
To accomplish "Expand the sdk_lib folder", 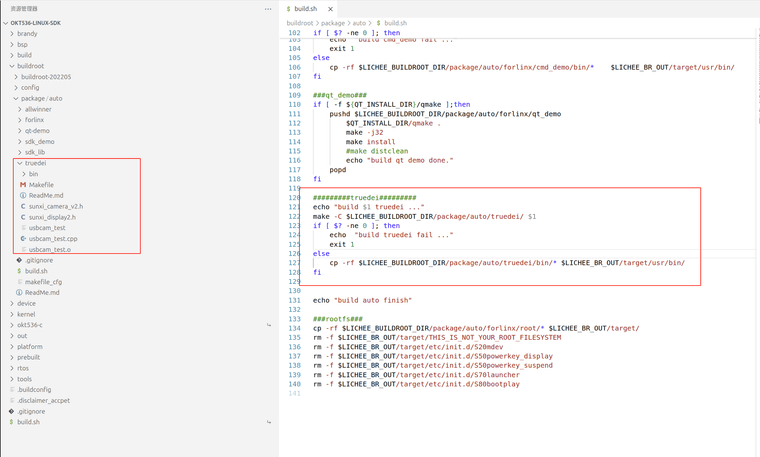I will [32, 152].
